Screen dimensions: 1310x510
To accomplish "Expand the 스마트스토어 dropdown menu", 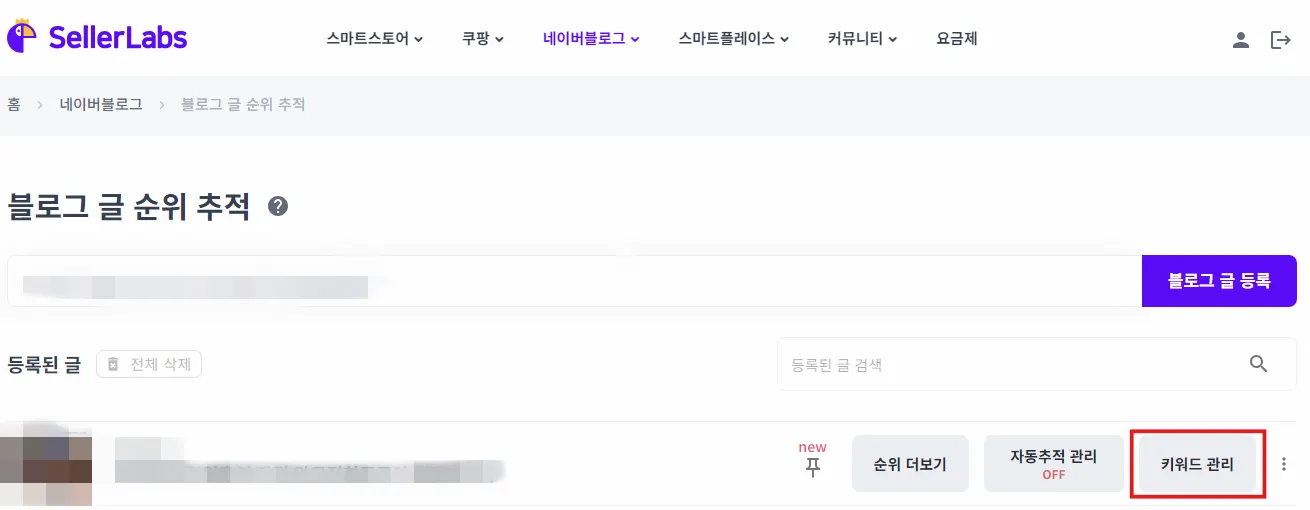I will [x=375, y=40].
